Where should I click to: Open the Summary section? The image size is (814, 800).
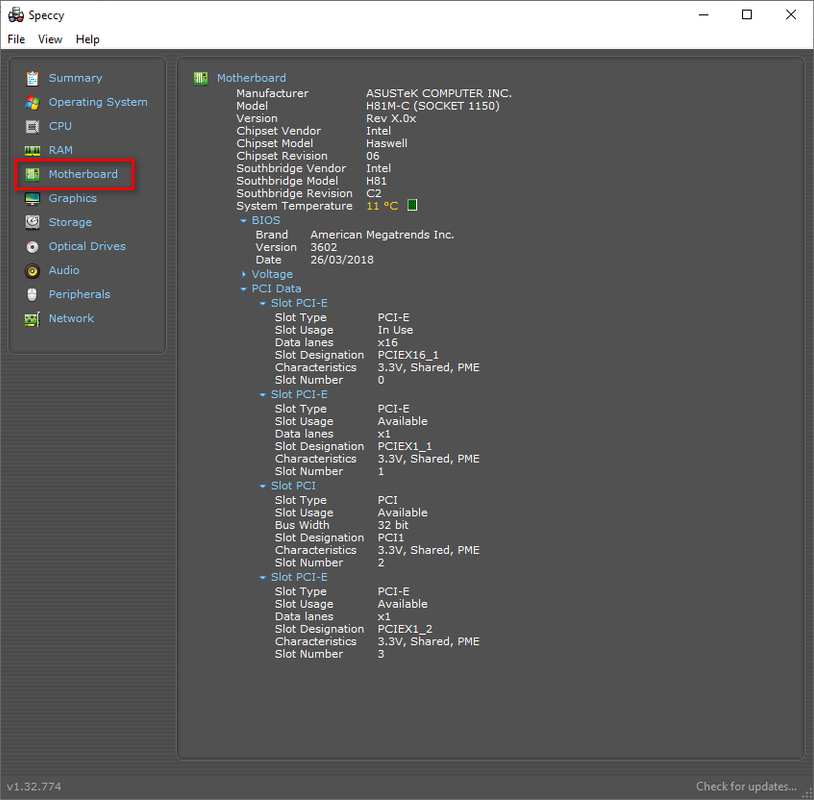click(75, 78)
